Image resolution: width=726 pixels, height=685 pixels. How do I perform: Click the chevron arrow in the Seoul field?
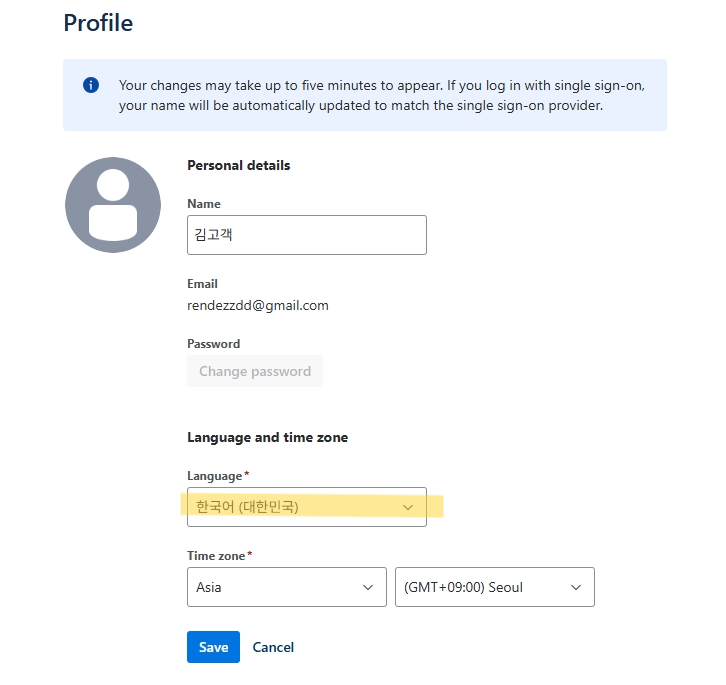(576, 587)
